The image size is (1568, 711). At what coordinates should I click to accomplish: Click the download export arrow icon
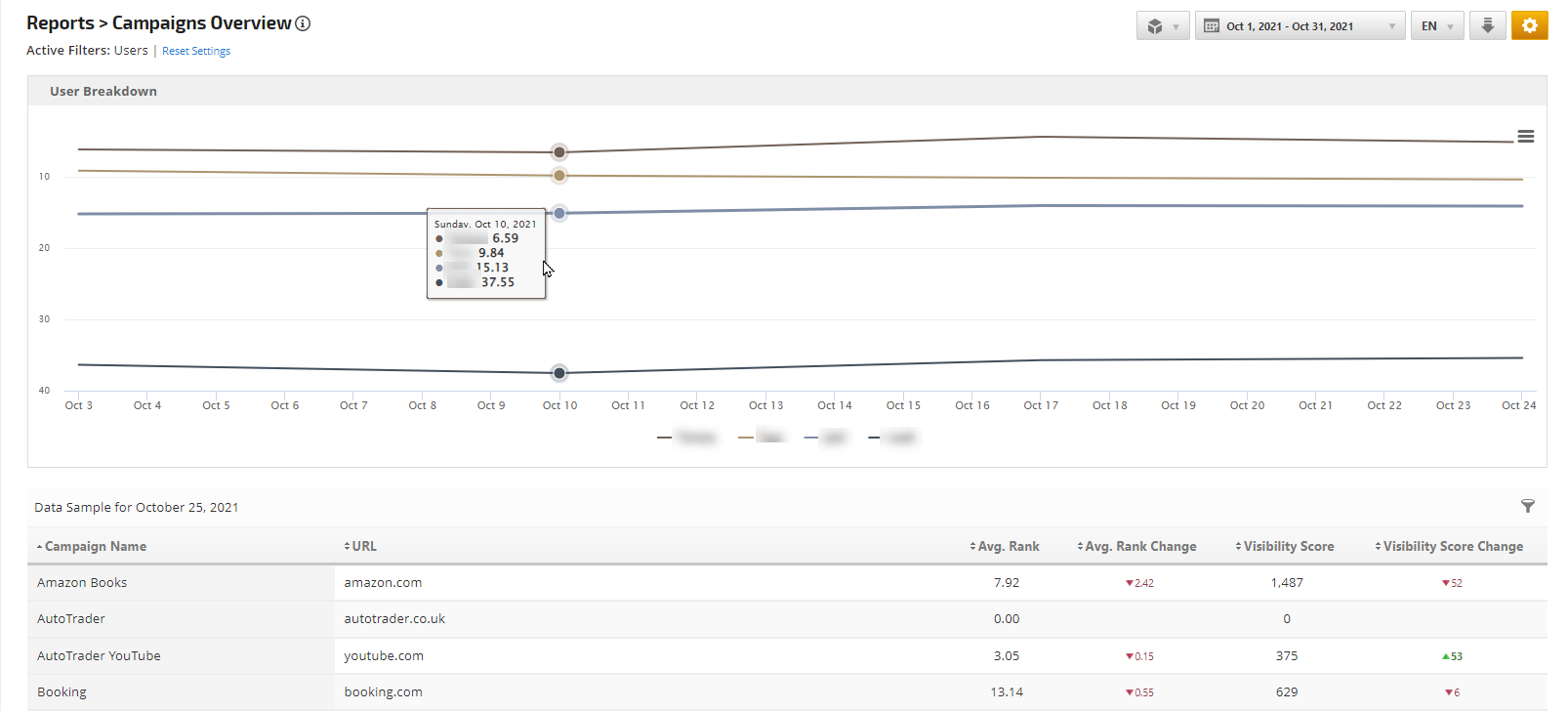click(x=1487, y=25)
